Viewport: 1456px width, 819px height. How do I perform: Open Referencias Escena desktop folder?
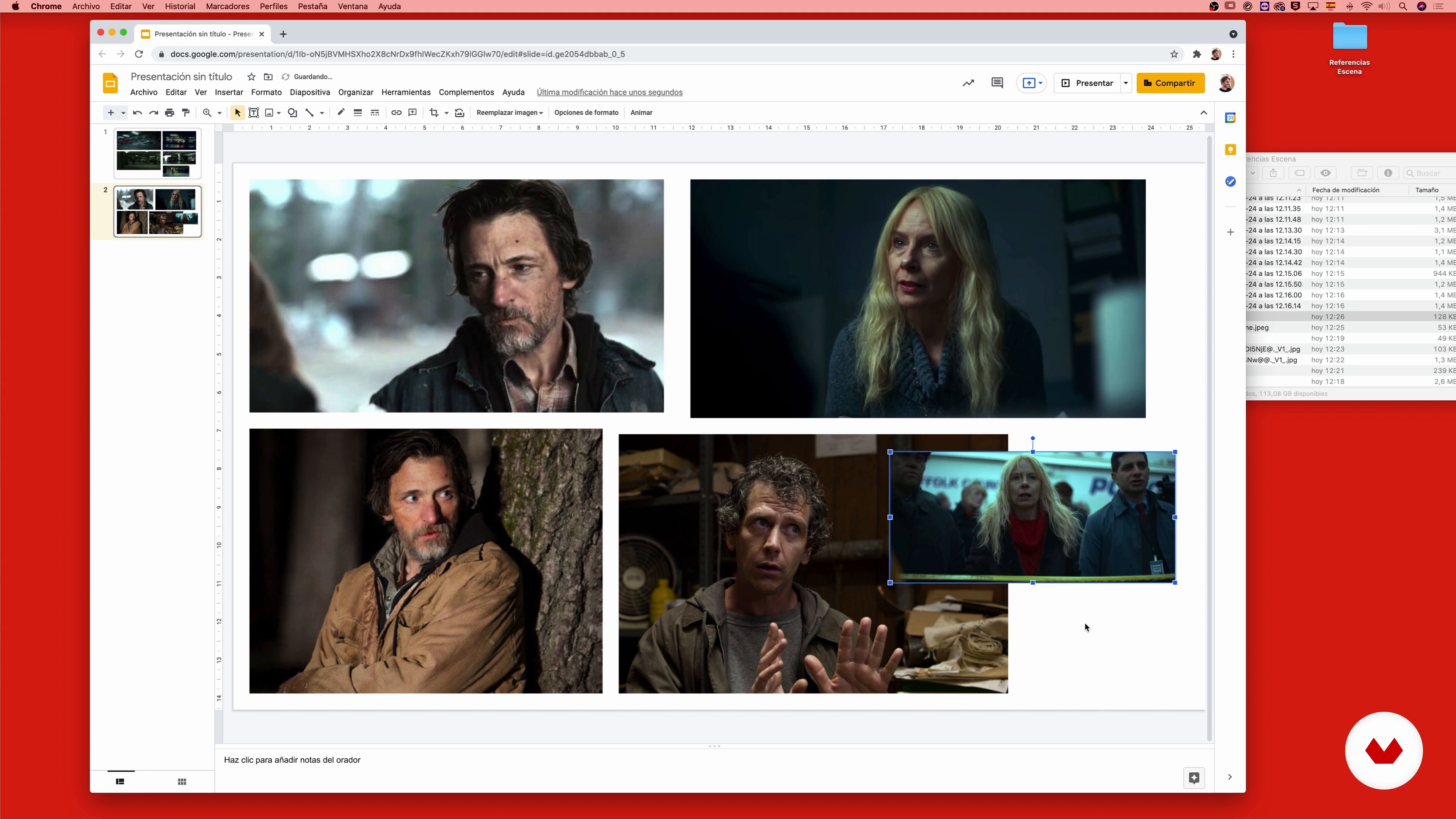(1350, 49)
